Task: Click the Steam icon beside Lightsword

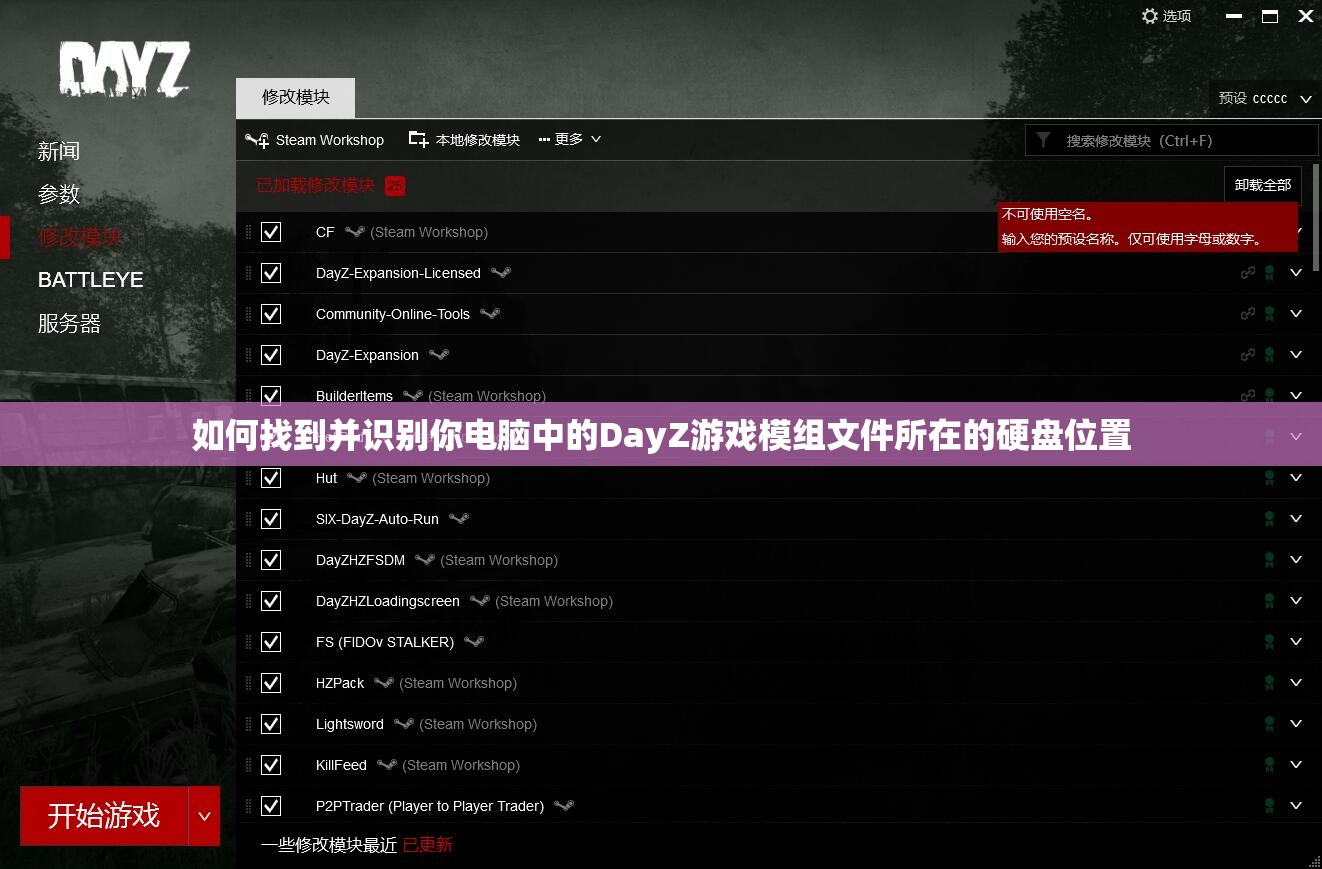Action: [403, 724]
